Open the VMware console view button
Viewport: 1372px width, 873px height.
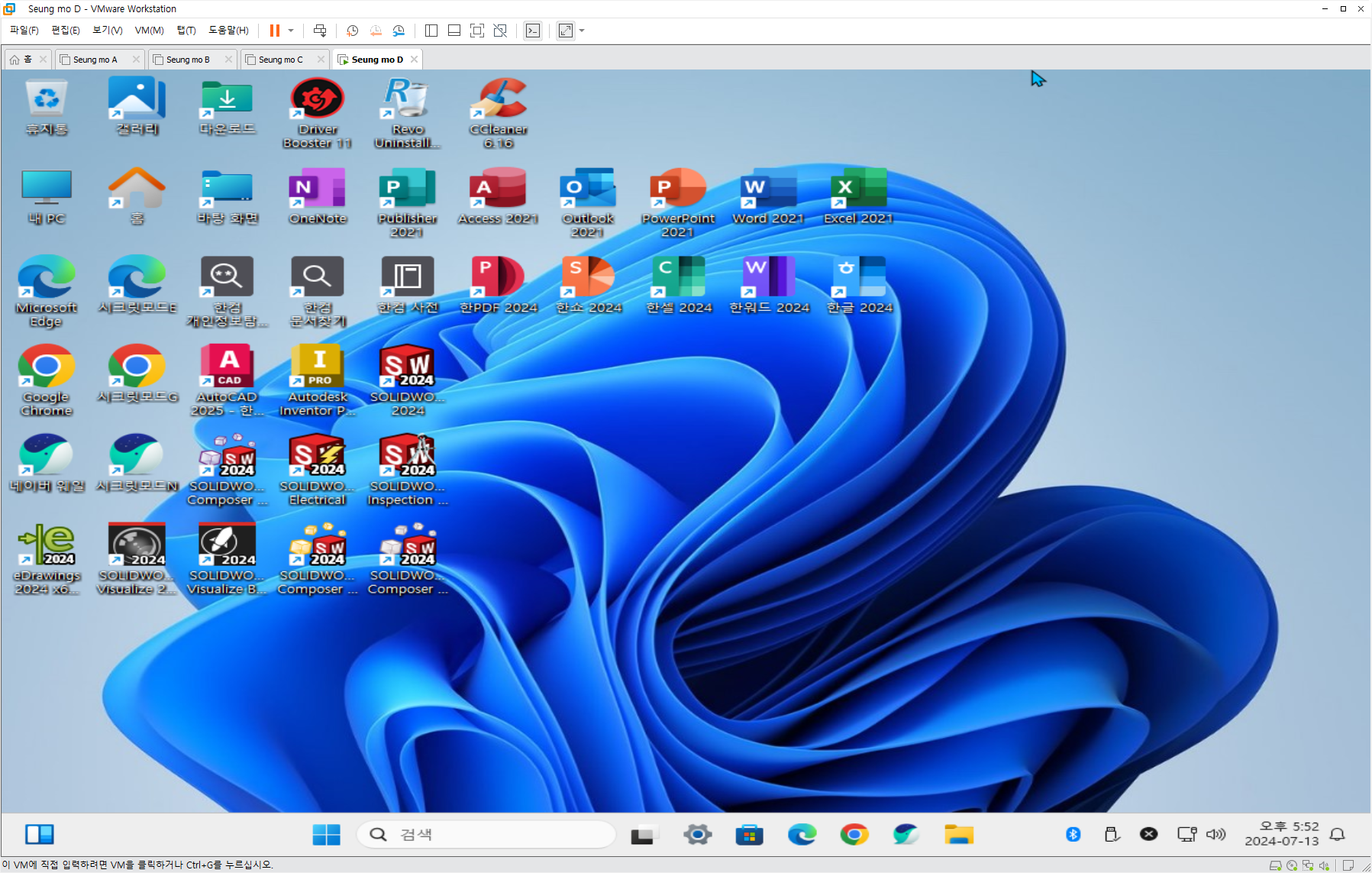[533, 31]
